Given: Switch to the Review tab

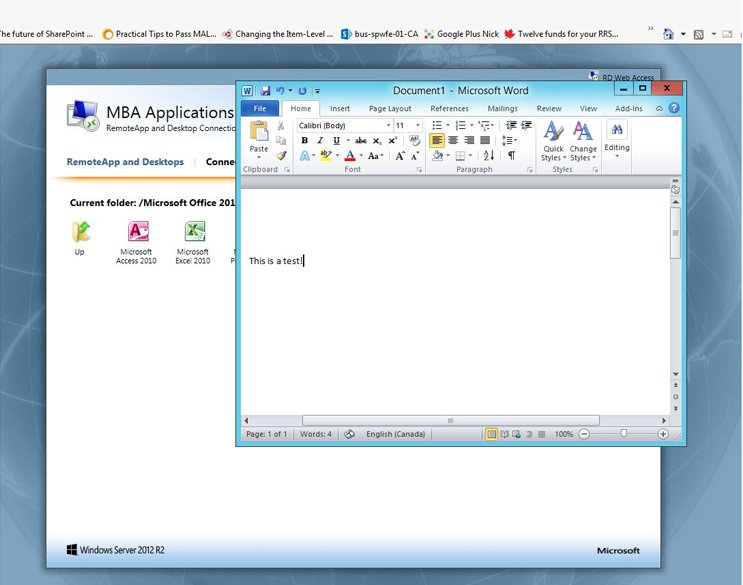Looking at the screenshot, I should coord(549,108).
